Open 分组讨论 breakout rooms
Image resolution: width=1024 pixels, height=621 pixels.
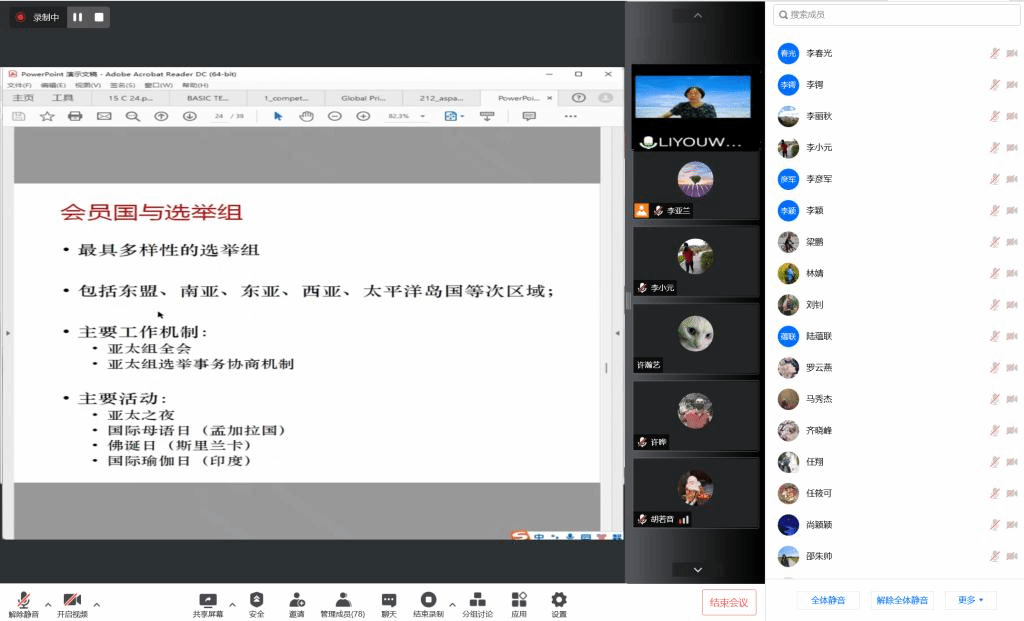pos(477,604)
